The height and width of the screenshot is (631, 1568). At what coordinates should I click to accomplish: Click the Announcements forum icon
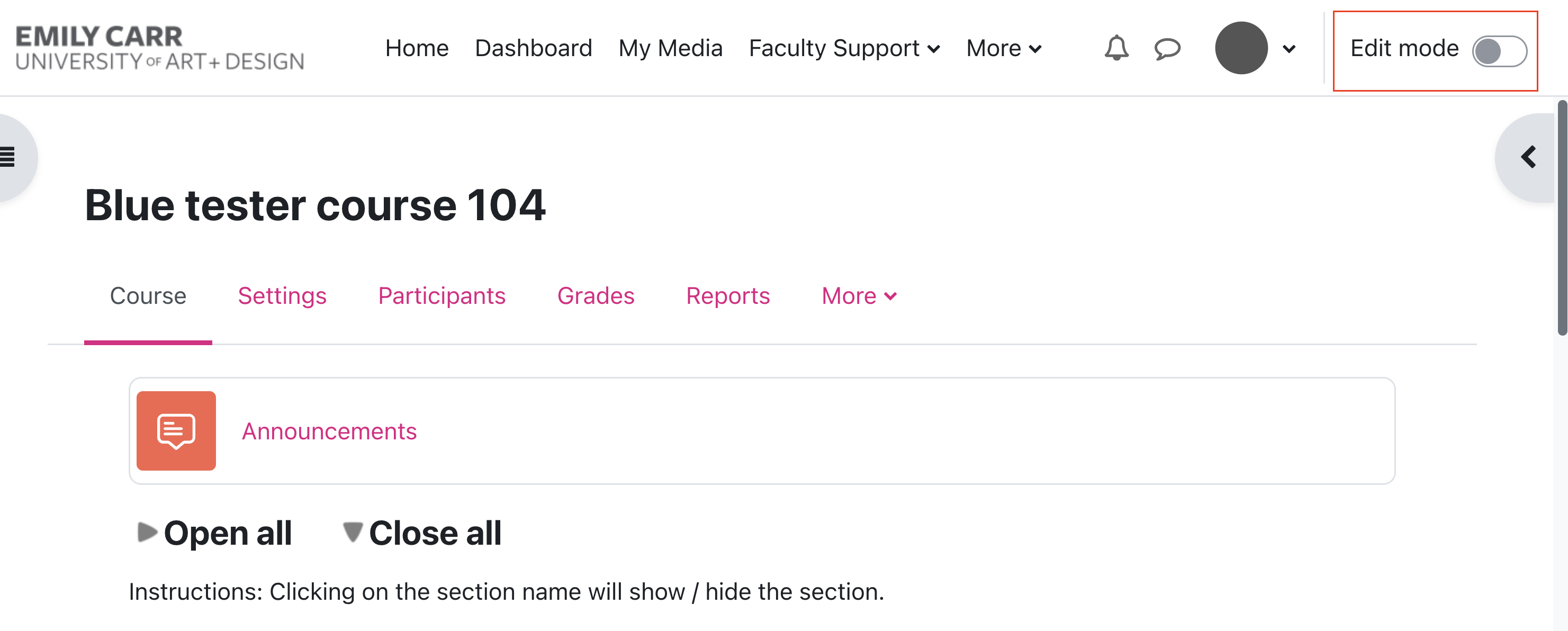176,431
